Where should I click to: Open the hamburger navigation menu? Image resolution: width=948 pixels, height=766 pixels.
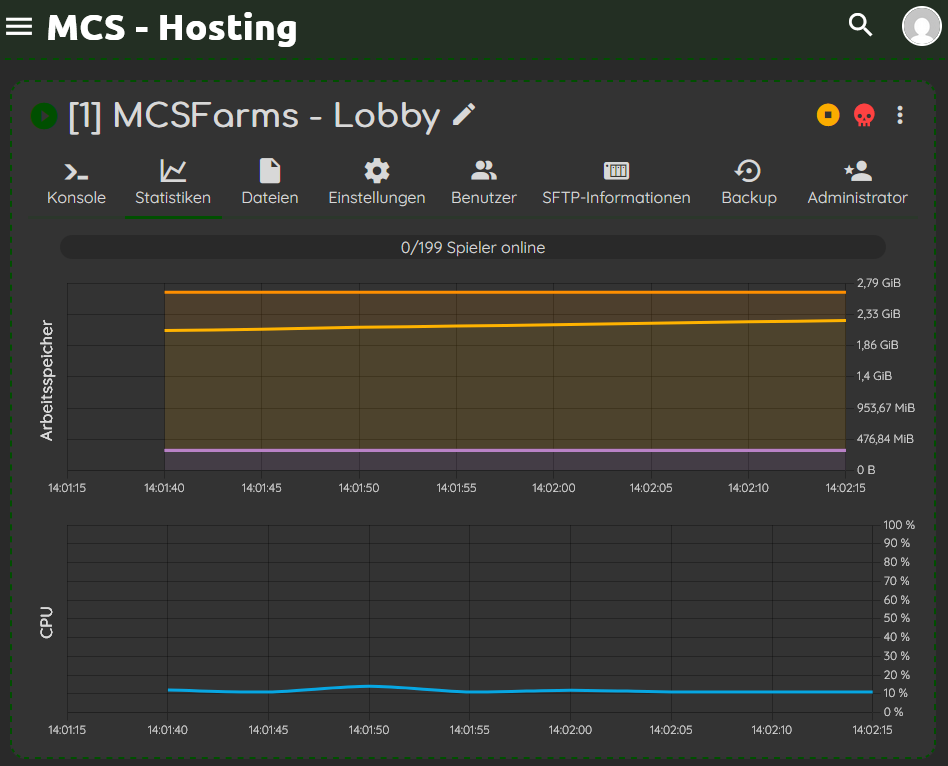[19, 27]
